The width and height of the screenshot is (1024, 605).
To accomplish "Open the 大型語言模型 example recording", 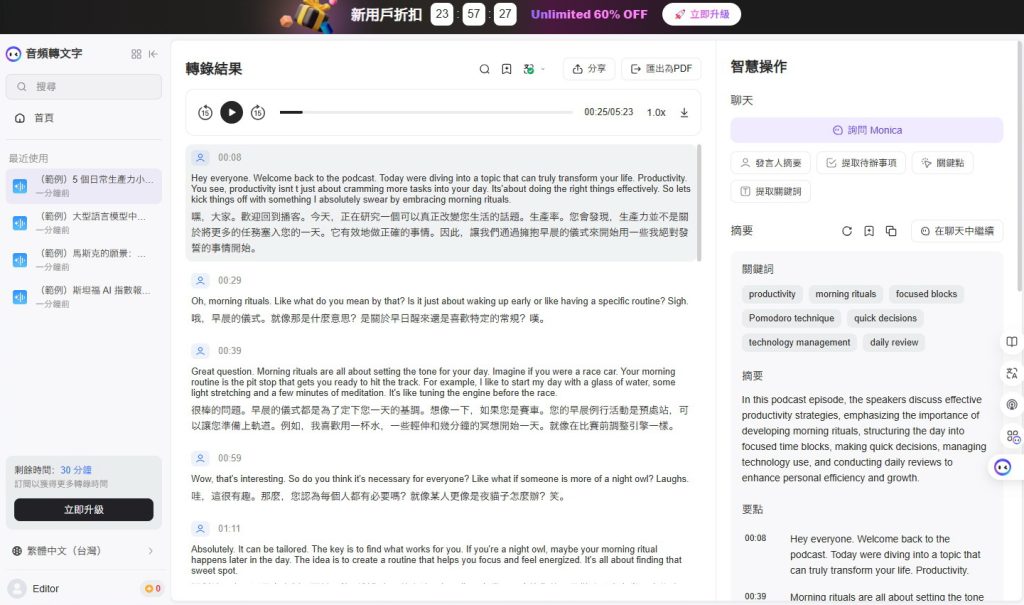I will pyautogui.click(x=83, y=222).
